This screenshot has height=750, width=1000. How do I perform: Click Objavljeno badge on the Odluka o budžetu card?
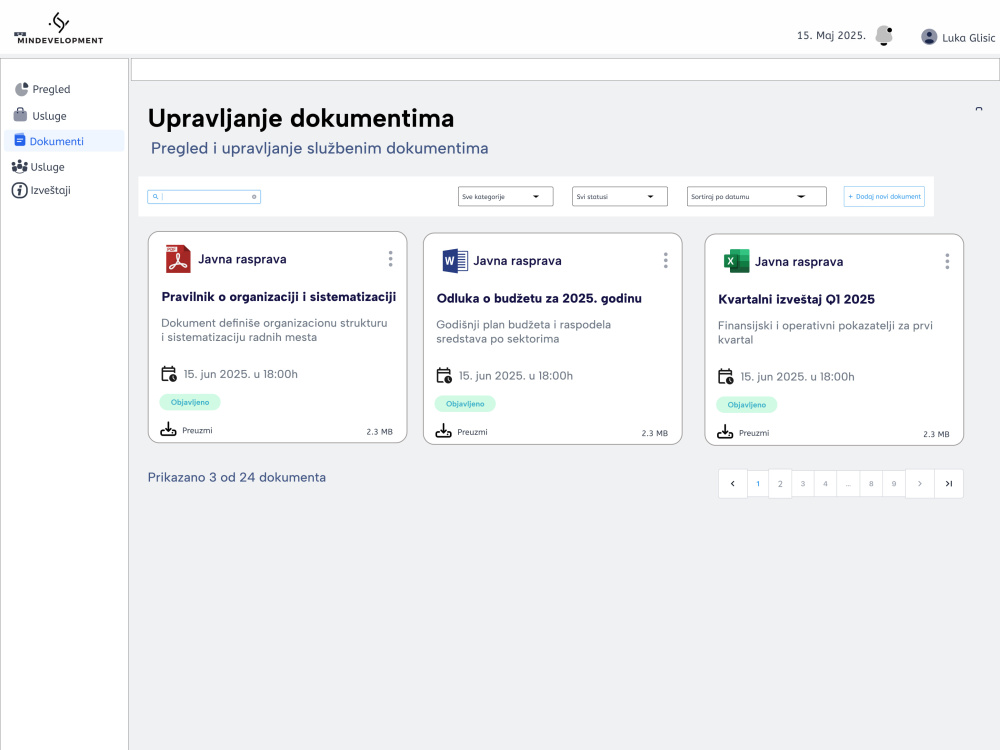[465, 404]
